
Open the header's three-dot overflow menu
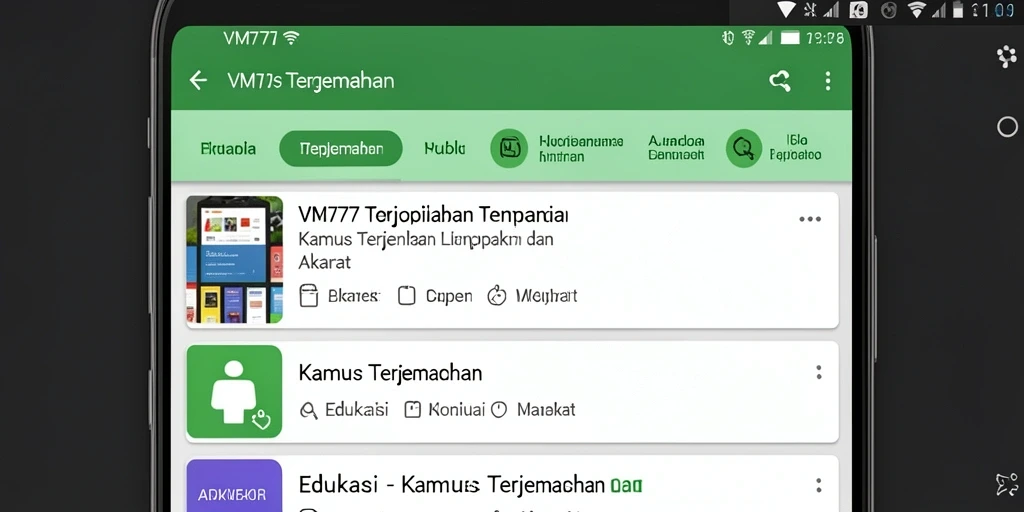pos(827,81)
